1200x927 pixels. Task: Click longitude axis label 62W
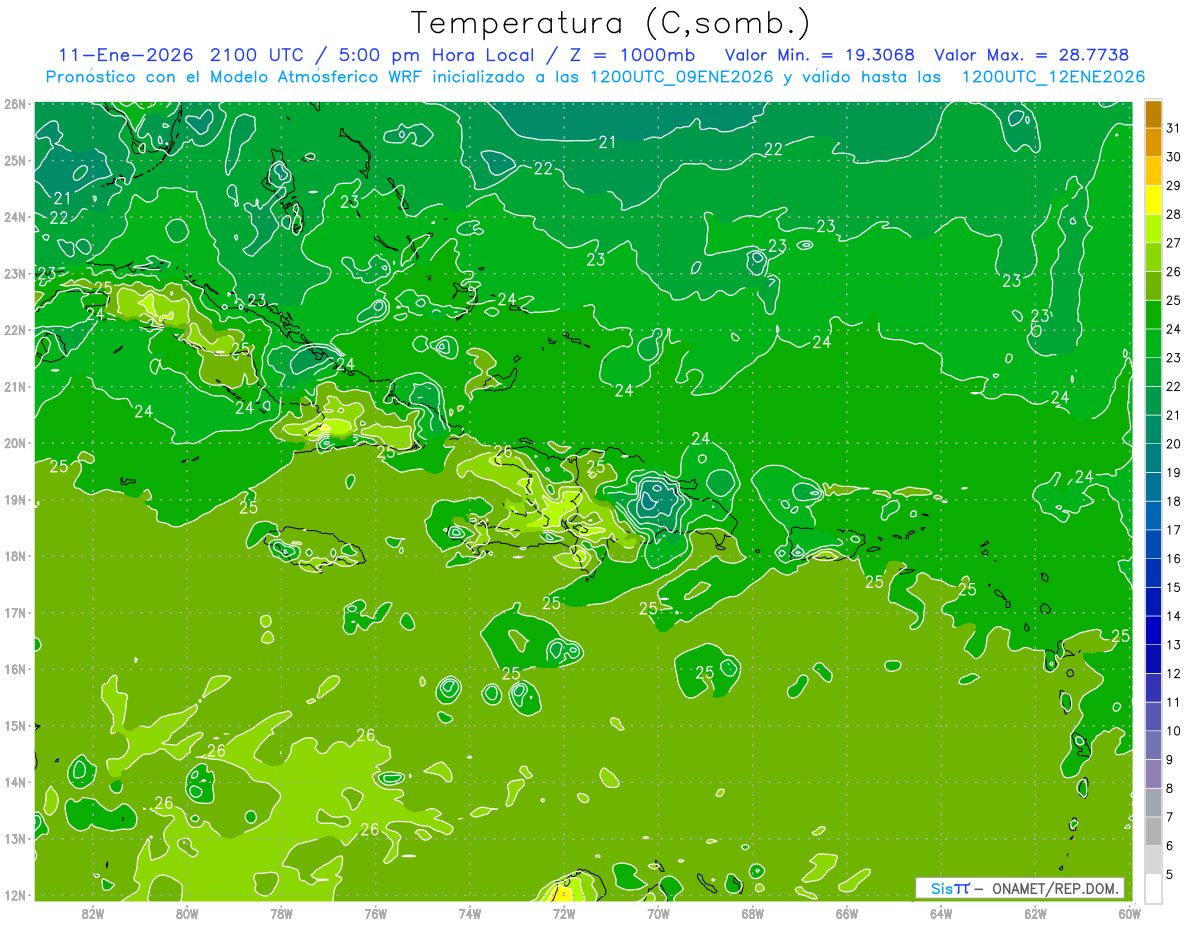(1035, 913)
